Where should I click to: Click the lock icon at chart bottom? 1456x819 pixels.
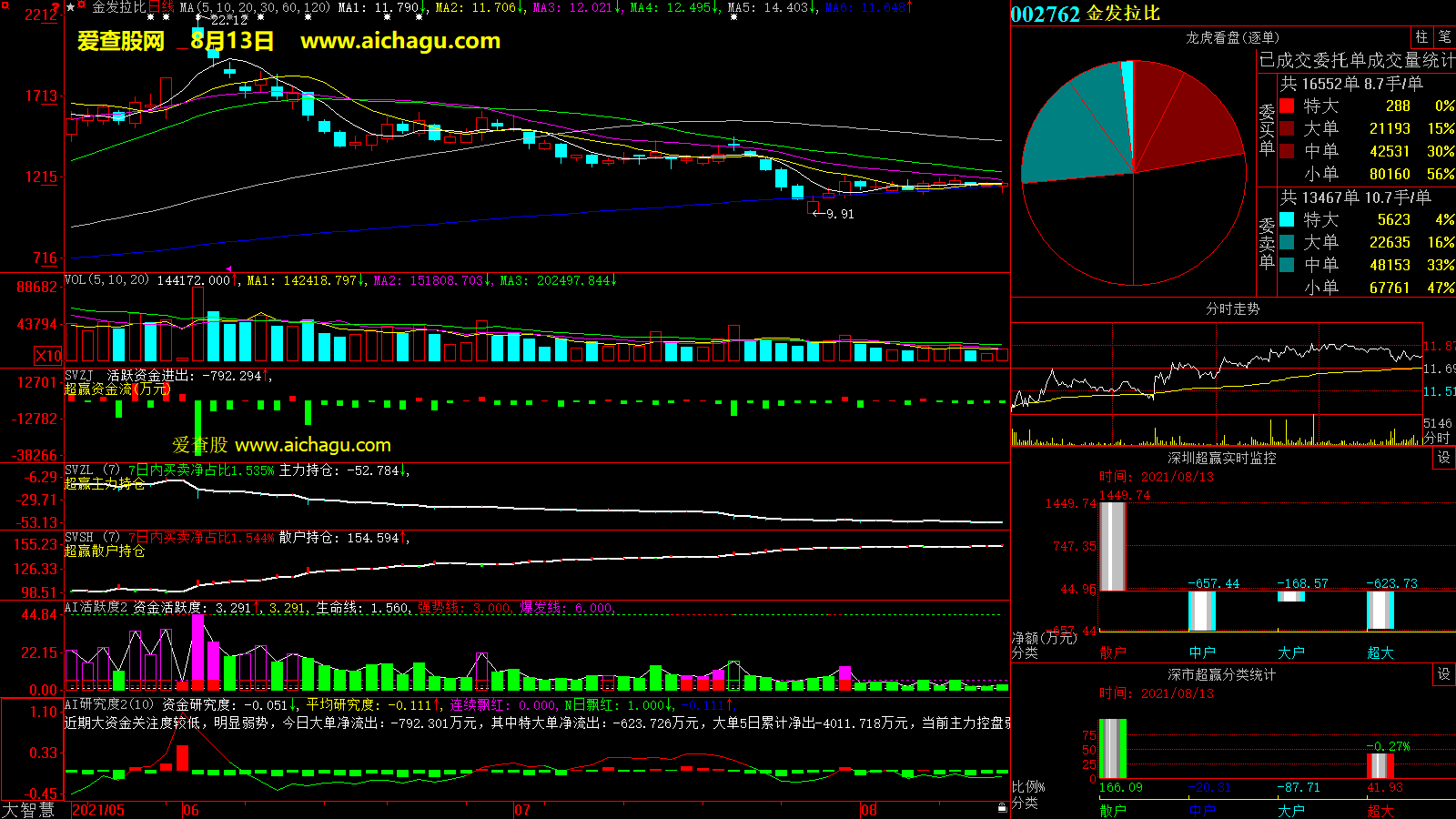tap(1002, 807)
